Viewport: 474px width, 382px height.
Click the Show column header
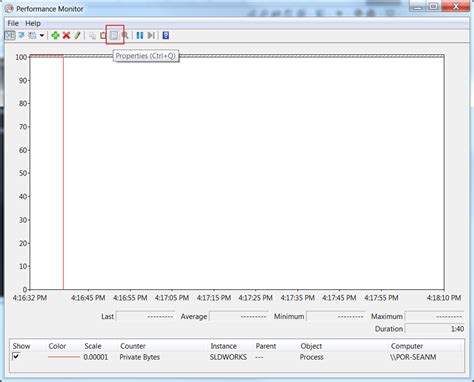point(21,346)
